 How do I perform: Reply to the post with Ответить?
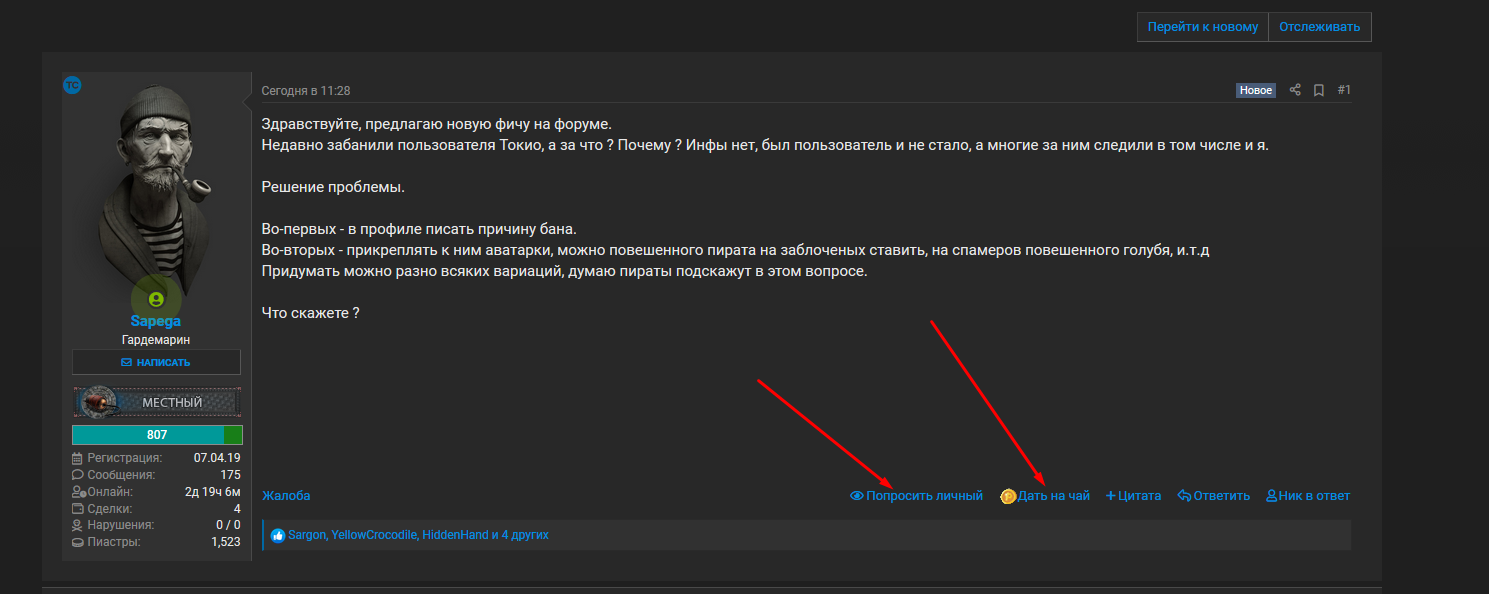(x=1214, y=496)
